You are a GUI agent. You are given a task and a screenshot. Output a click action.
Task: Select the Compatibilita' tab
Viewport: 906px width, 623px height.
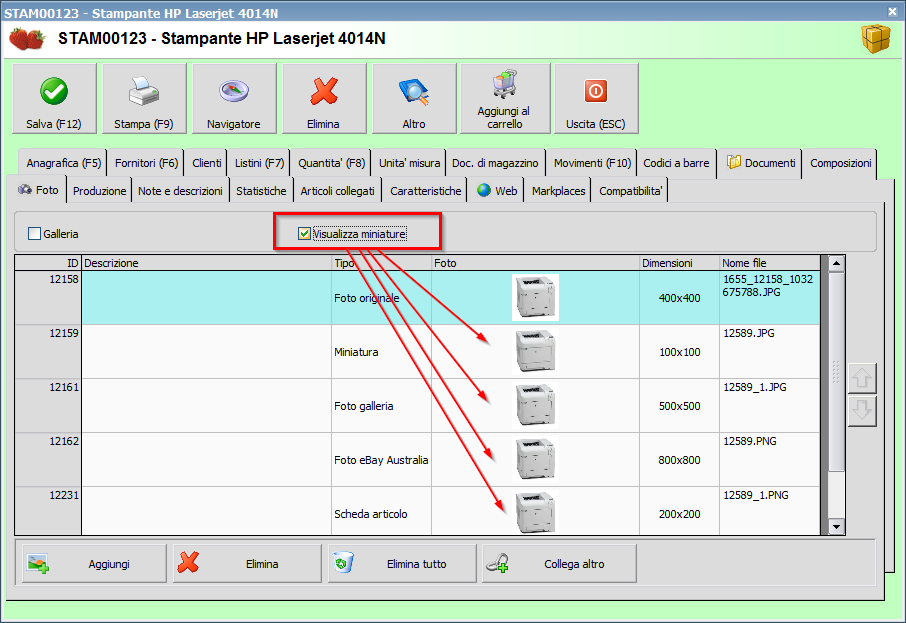pos(630,191)
